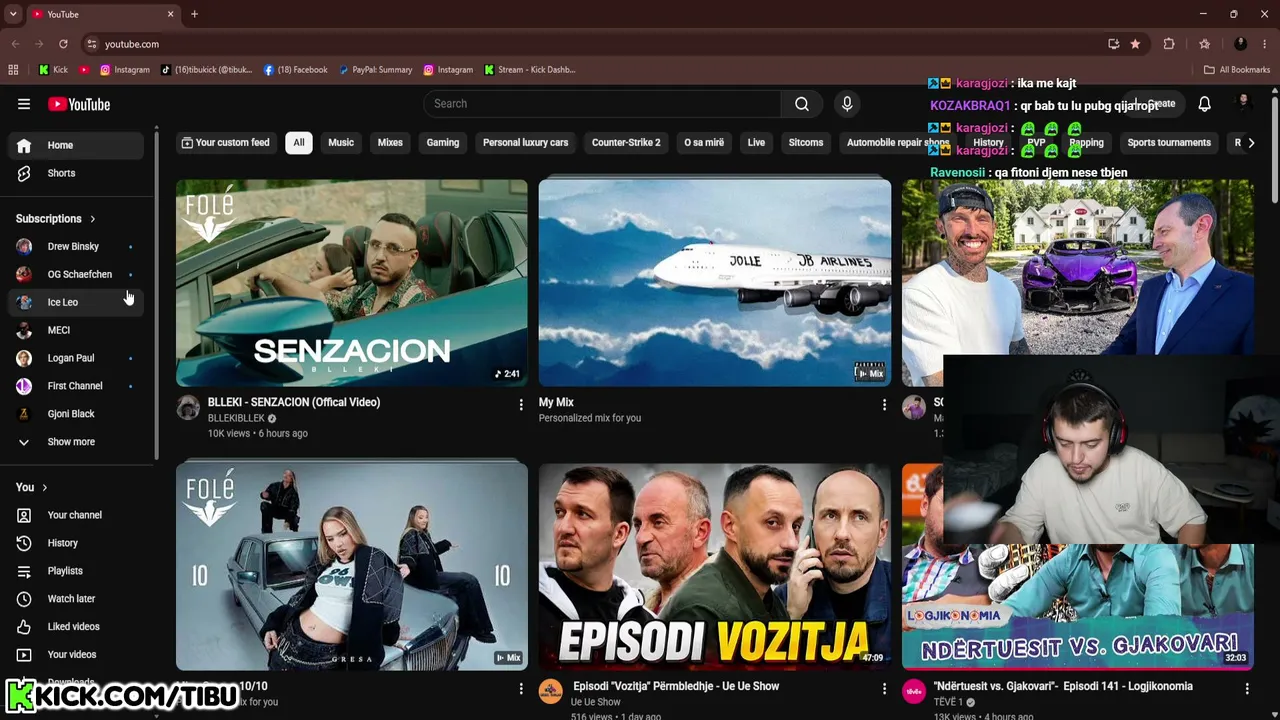Open Chrome apps grid icon

[x=13, y=70]
